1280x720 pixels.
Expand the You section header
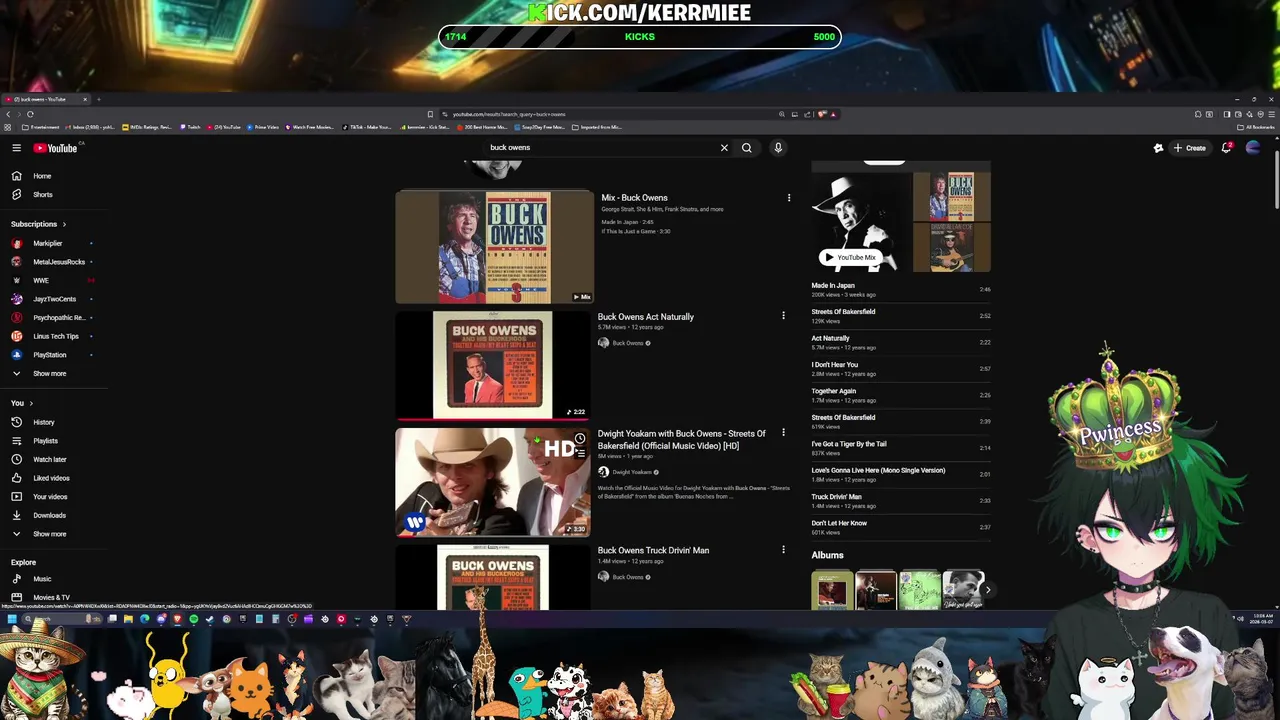(22, 403)
